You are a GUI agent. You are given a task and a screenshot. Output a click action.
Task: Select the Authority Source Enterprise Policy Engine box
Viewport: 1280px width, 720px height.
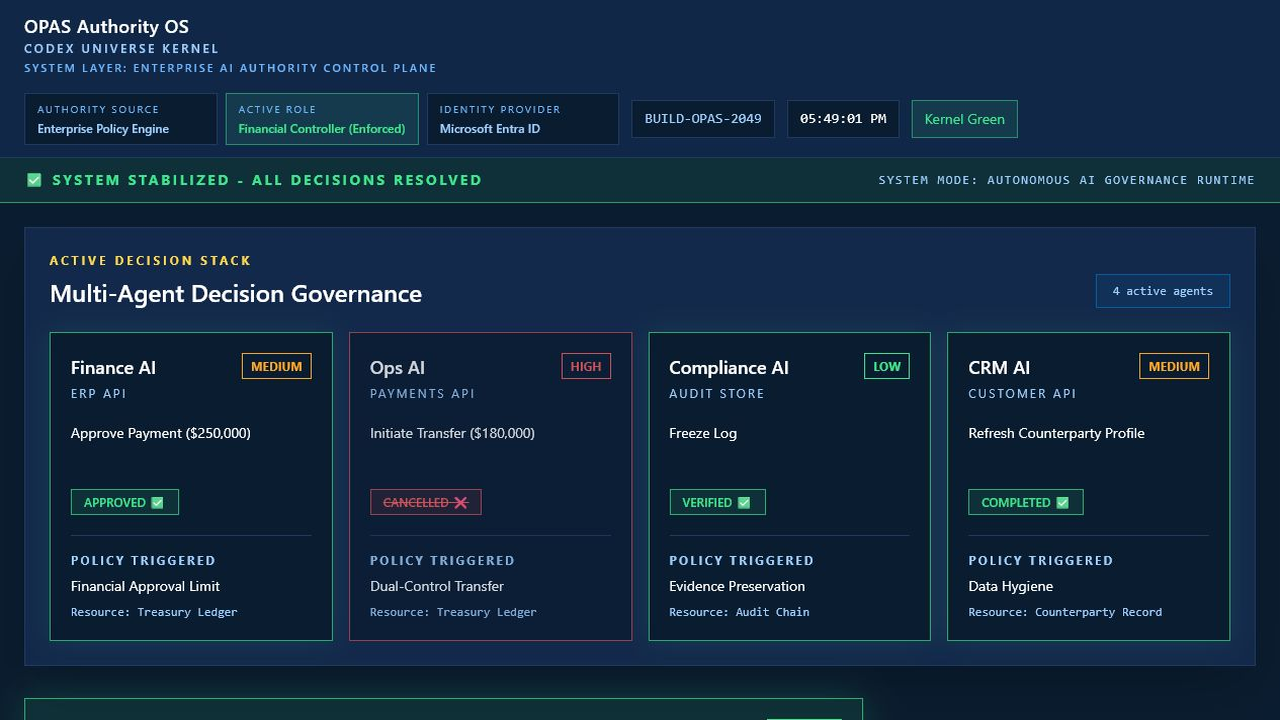[x=121, y=119]
